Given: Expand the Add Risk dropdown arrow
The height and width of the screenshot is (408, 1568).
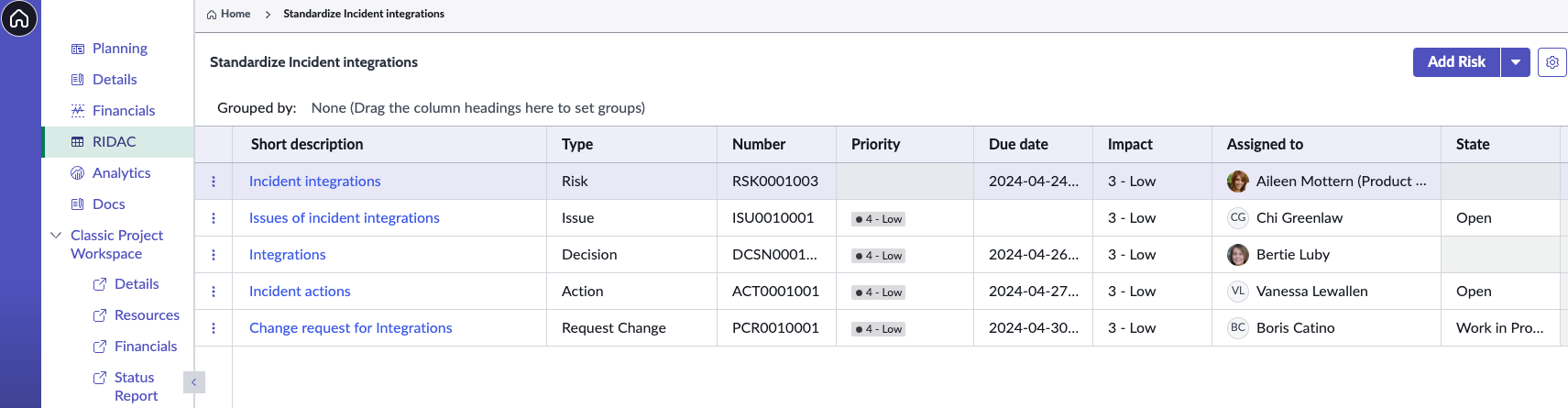Looking at the screenshot, I should click(1516, 62).
